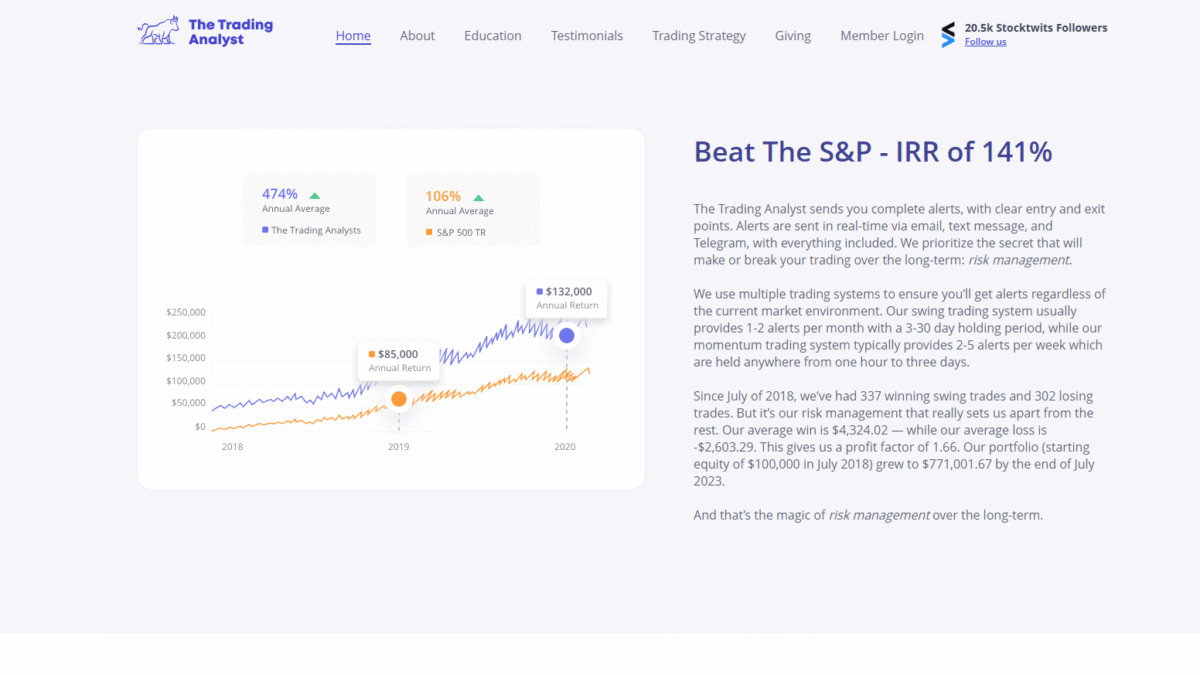Click the $50,000 y-axis label

(189, 403)
